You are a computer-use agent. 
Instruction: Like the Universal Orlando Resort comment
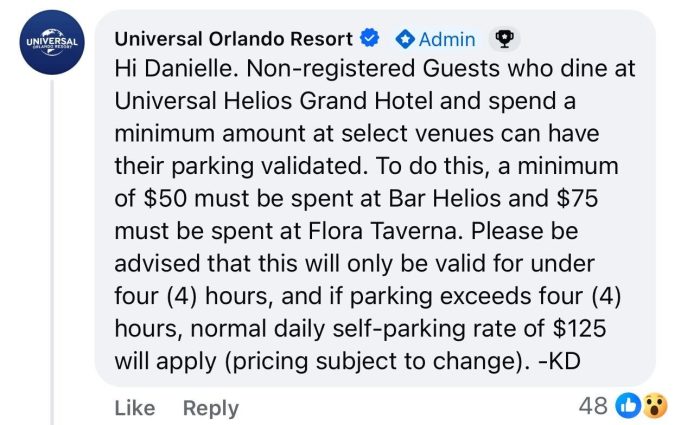click(x=135, y=407)
